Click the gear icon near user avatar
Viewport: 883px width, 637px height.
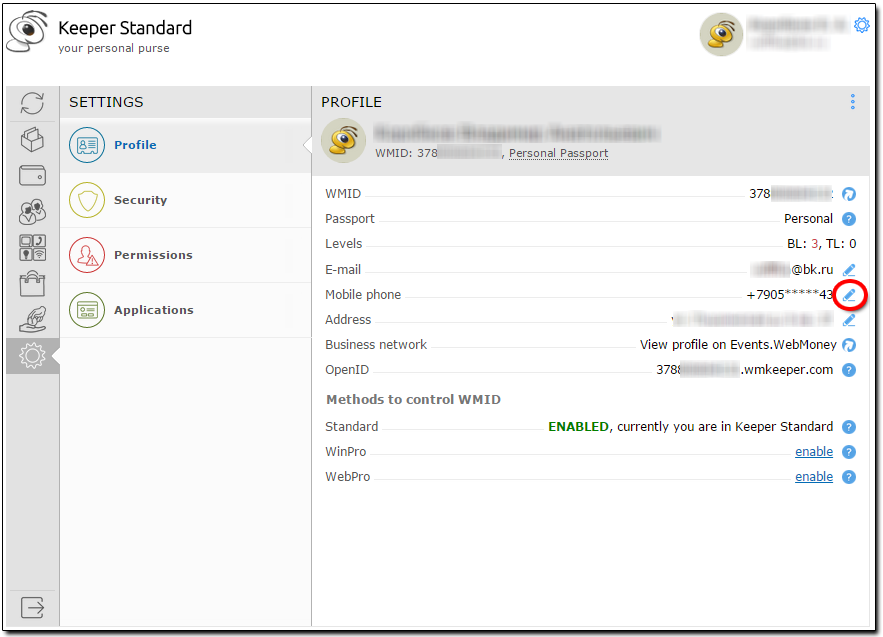[x=861, y=26]
